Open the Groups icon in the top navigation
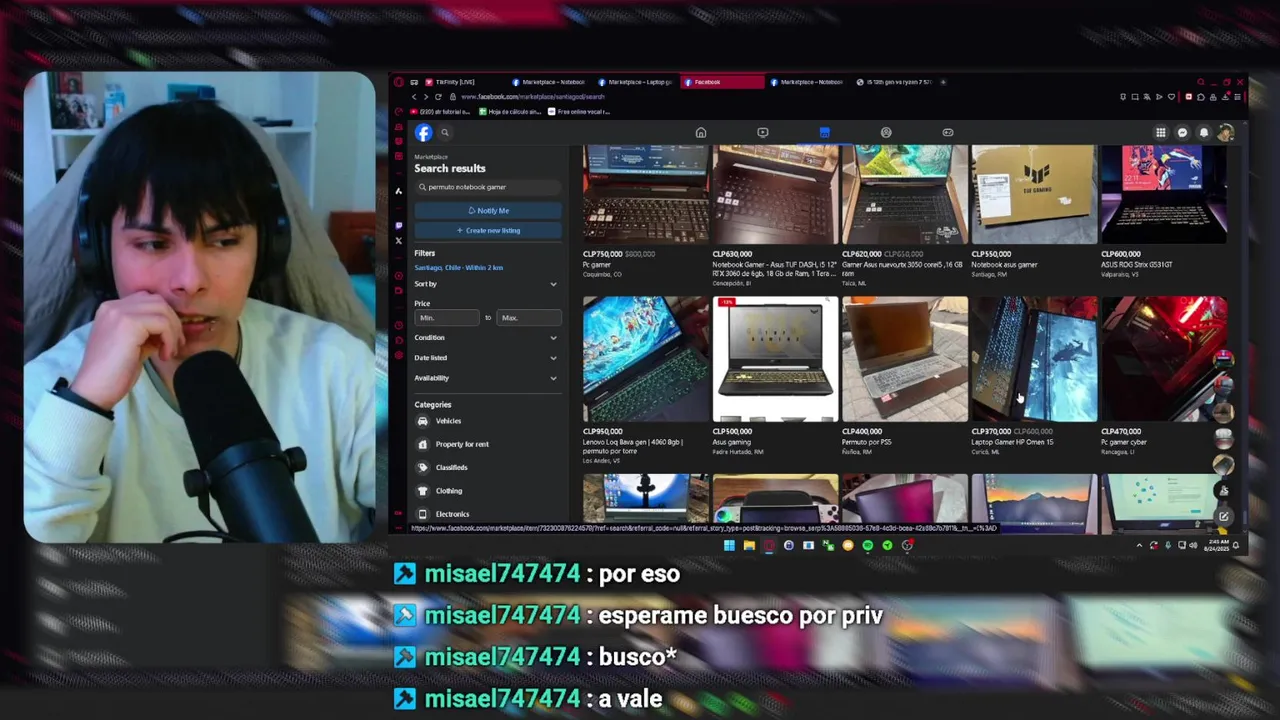Screen dimensions: 1280x720 click(886, 132)
